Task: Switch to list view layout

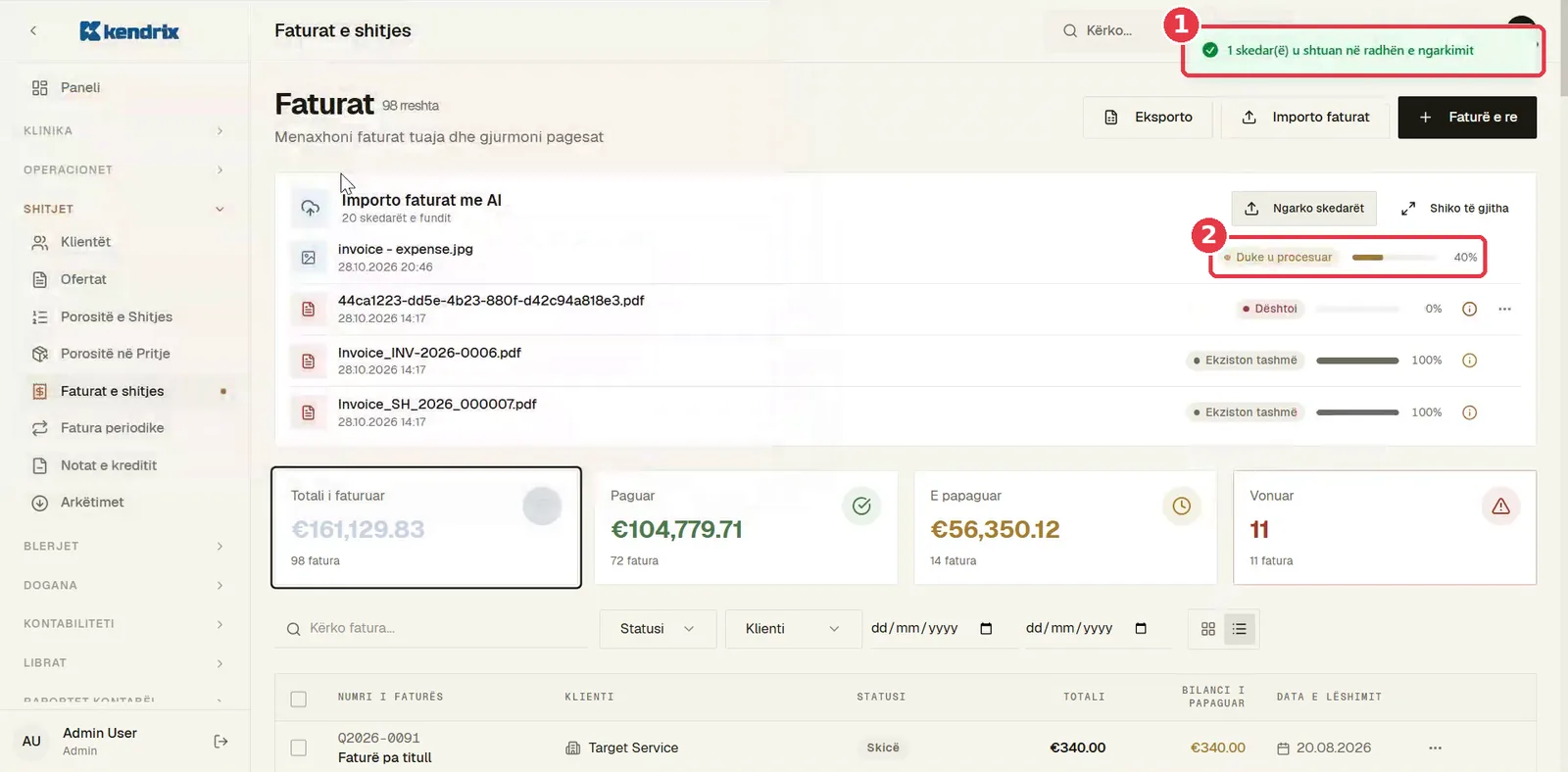Action: 1240,629
